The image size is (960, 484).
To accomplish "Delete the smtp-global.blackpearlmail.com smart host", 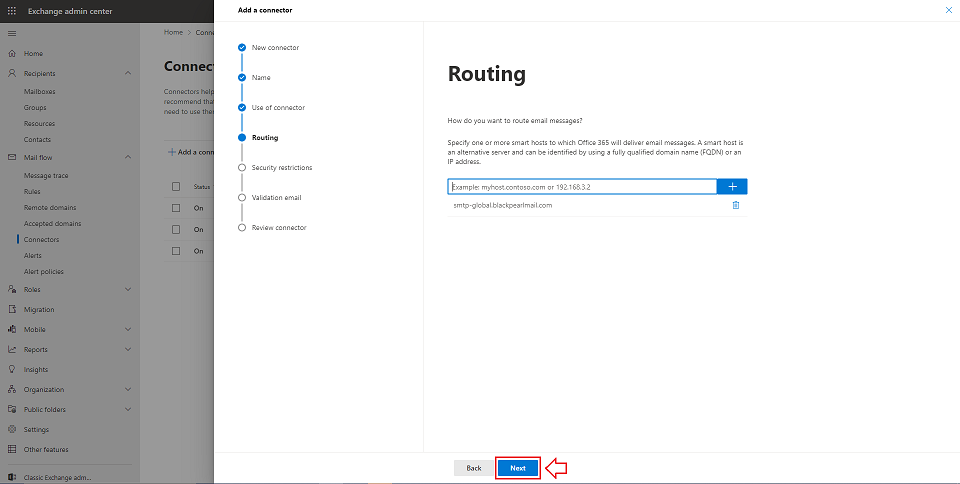I will (x=736, y=205).
